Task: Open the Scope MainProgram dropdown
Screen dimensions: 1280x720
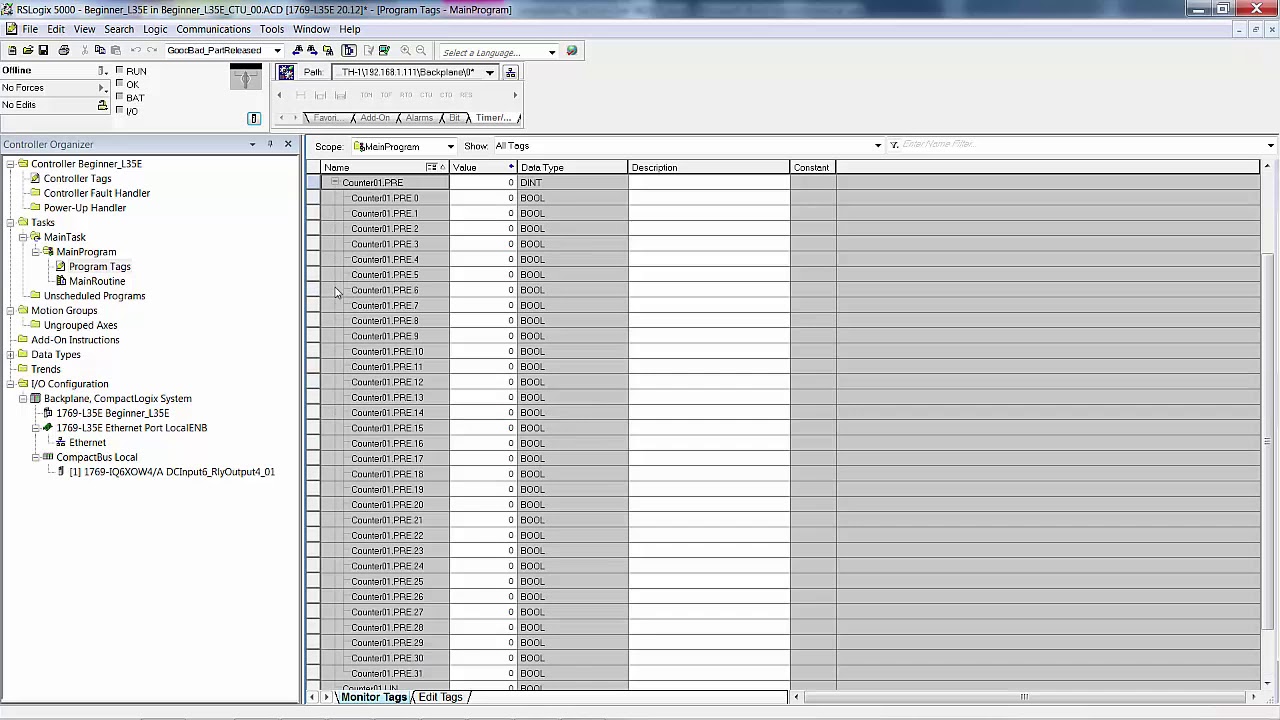Action: [450, 147]
